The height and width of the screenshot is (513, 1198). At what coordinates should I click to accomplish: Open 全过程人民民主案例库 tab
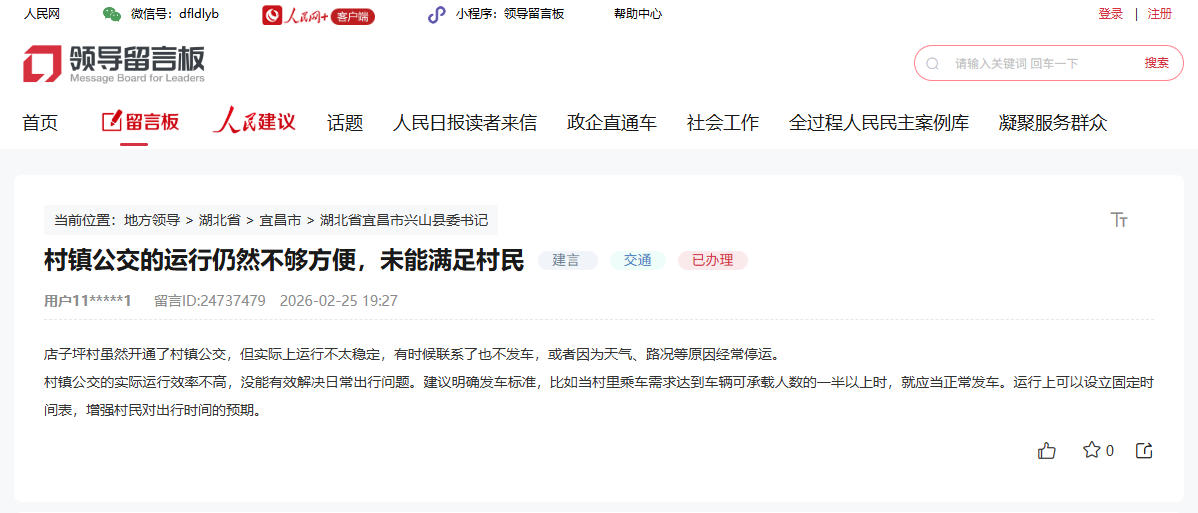point(879,122)
